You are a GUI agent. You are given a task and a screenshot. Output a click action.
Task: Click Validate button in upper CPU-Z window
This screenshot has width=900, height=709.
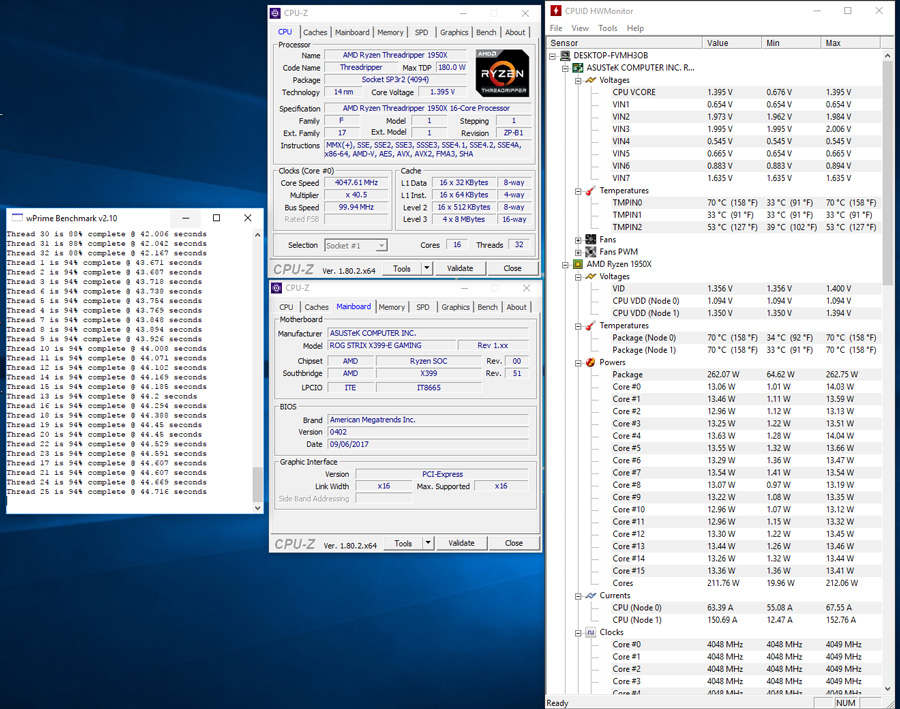(x=460, y=268)
